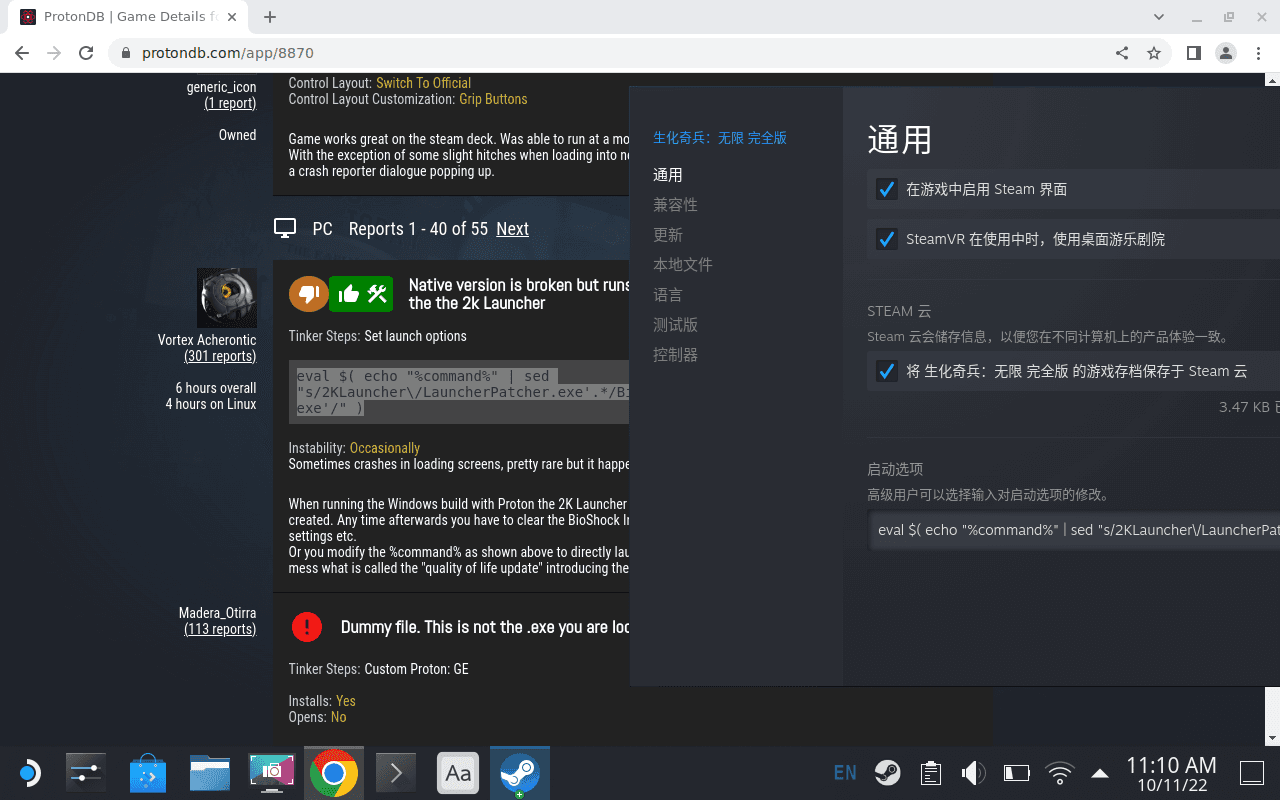The width and height of the screenshot is (1280, 800).
Task: Click the browser forward arrow
Action: [54, 53]
